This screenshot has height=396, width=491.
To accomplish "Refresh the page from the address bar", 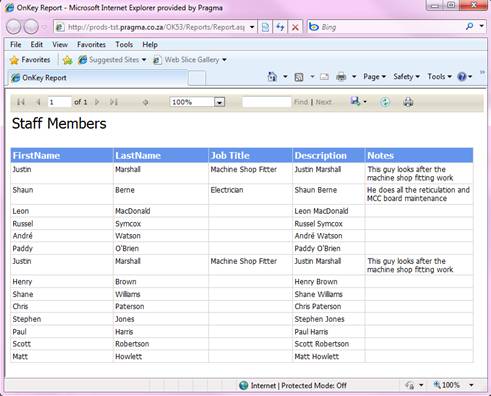I will click(x=280, y=27).
